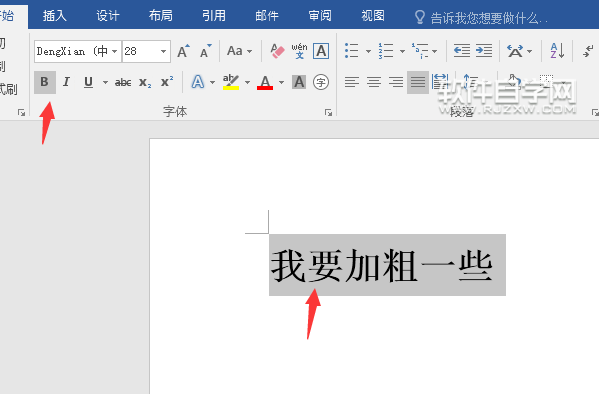Open font color dropdown arrow

click(282, 82)
